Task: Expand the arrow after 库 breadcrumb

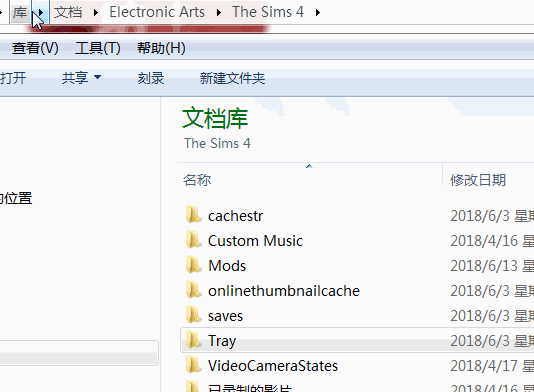Action: click(x=41, y=13)
